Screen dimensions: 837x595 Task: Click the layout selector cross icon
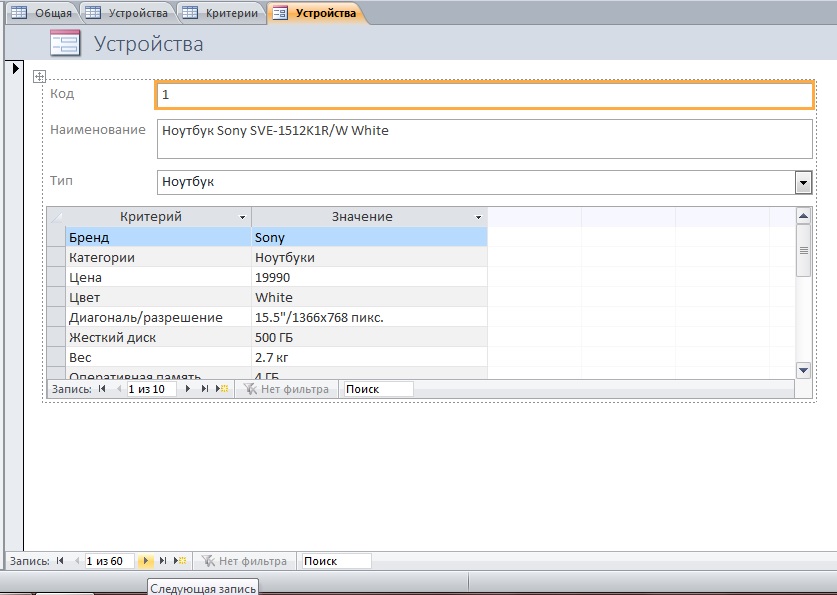point(39,76)
